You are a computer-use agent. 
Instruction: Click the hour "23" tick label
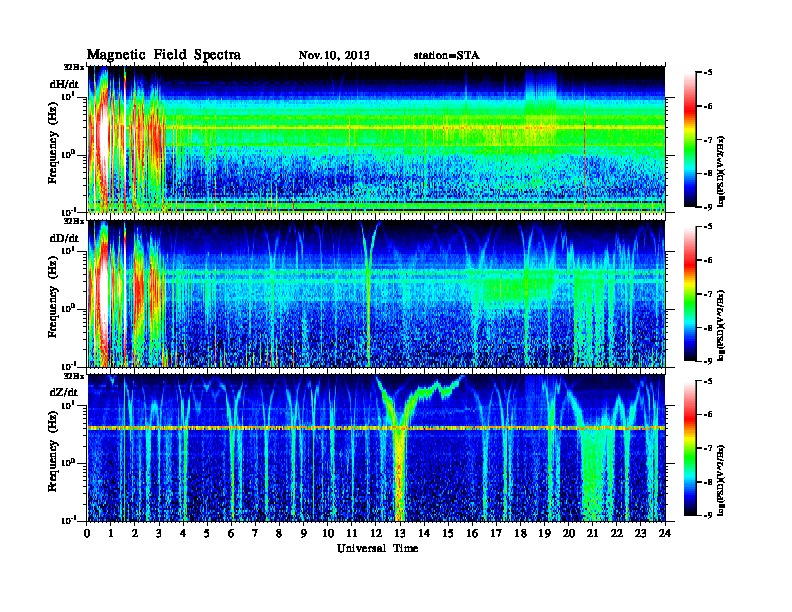click(x=641, y=533)
